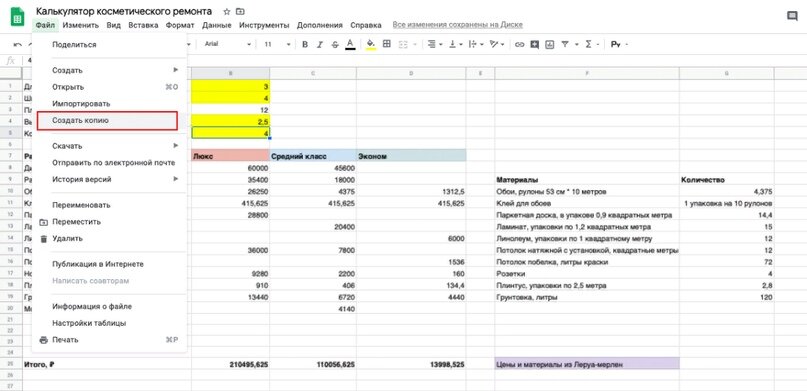This screenshot has height=391, width=807.
Task: Click the document title Калькулятор косметического ремонта
Action: click(124, 11)
